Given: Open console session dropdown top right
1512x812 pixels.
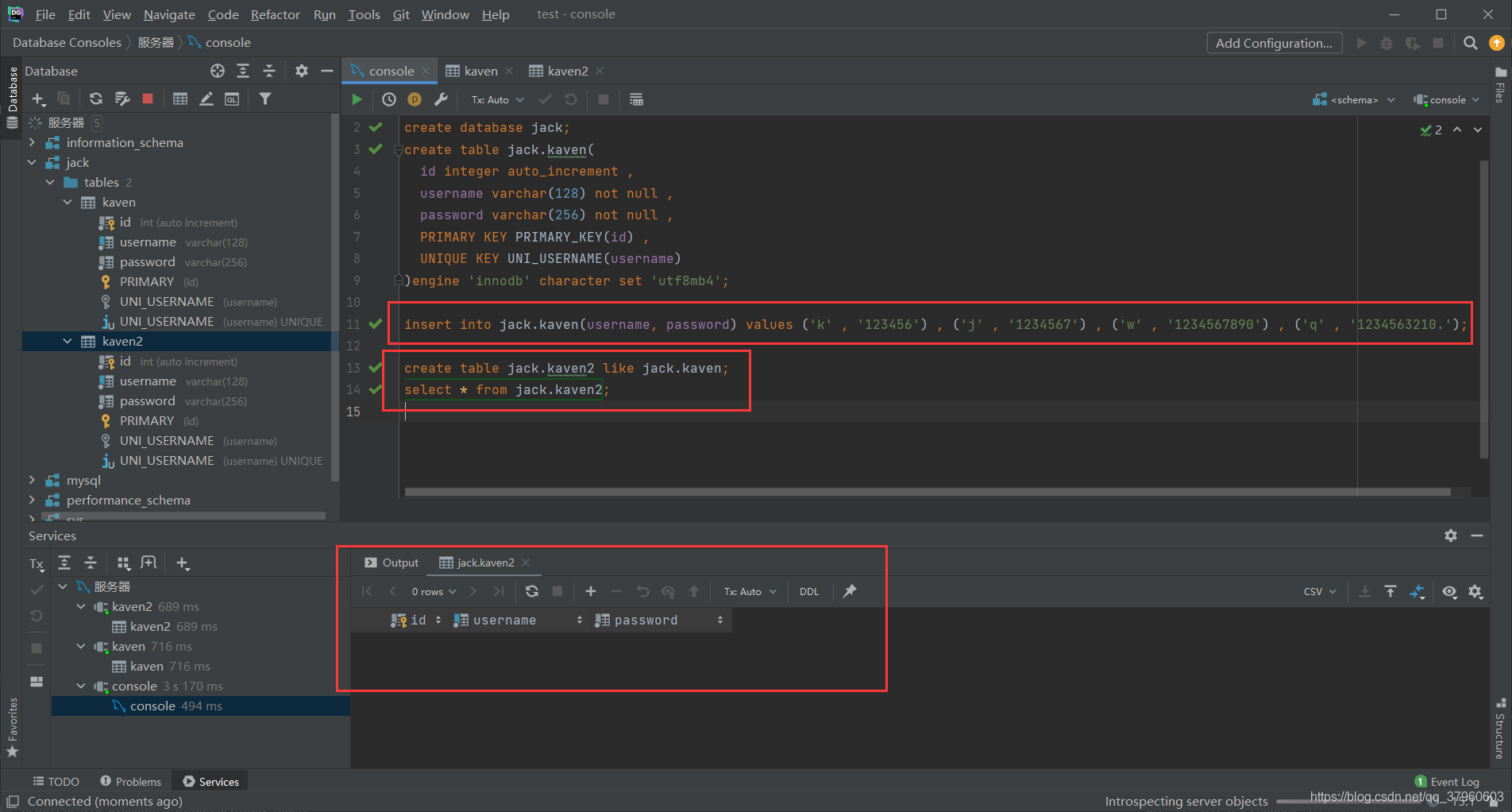Looking at the screenshot, I should point(1447,99).
